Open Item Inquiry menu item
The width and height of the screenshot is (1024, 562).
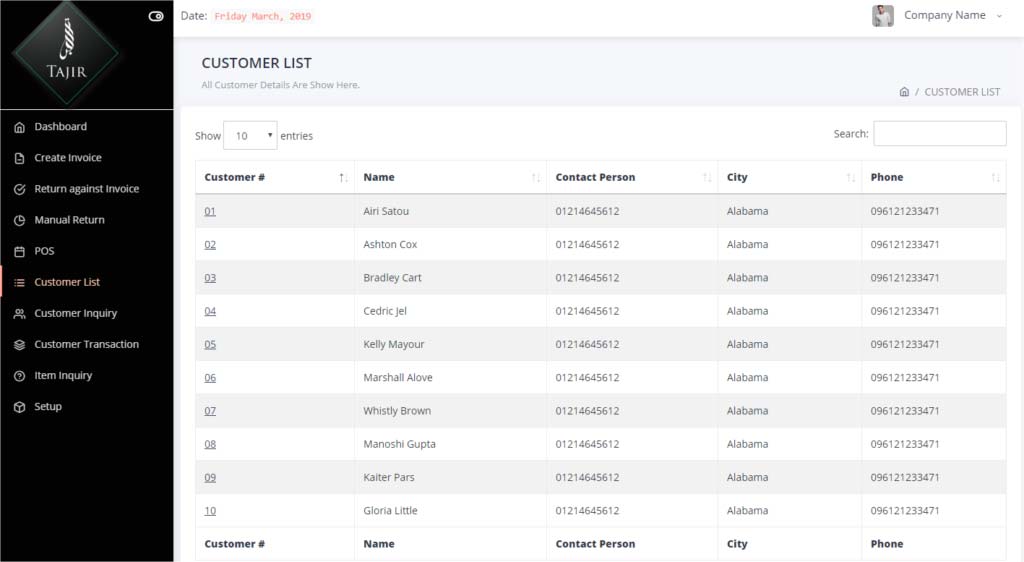pos(63,375)
